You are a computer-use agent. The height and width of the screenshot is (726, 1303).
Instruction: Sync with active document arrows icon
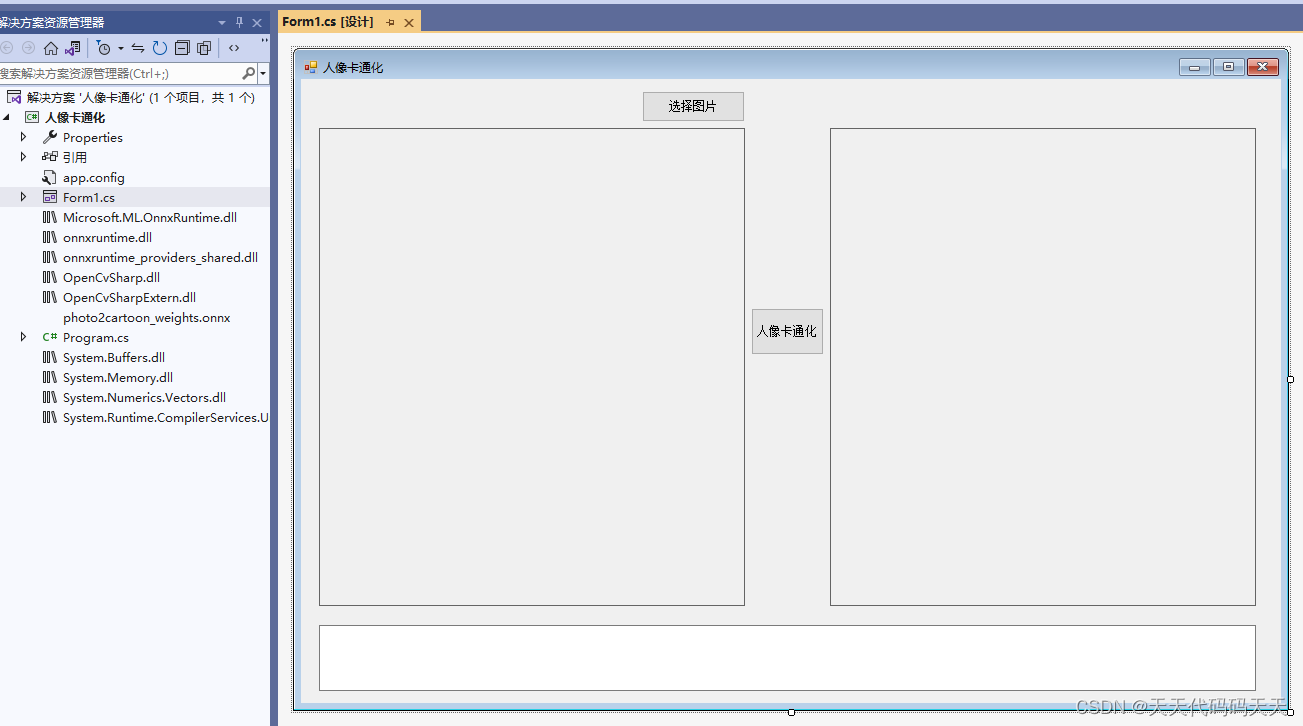pos(138,48)
